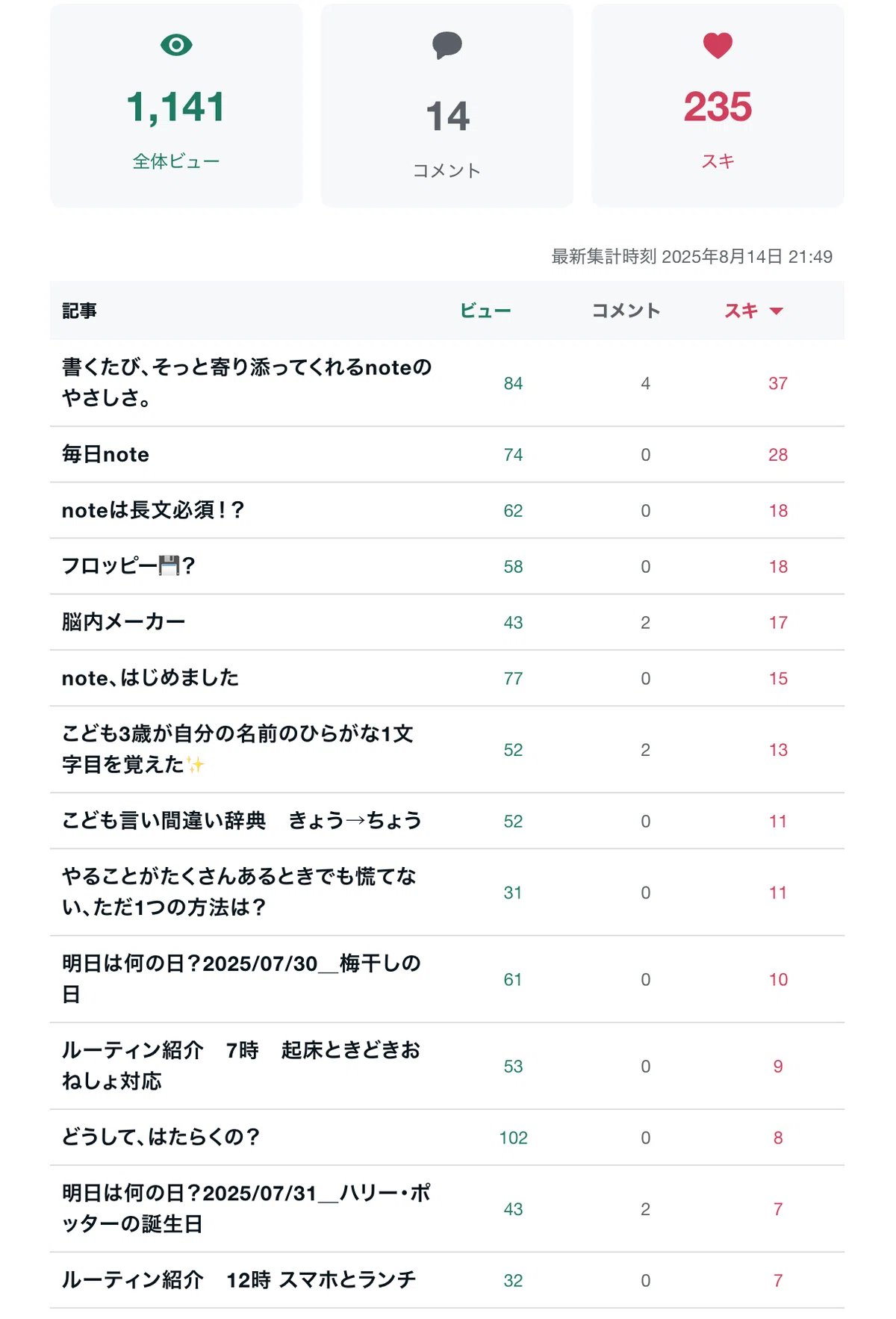Image resolution: width=896 pixels, height=1319 pixels.
Task: Select the スキ 235 summary card
Action: [718, 105]
